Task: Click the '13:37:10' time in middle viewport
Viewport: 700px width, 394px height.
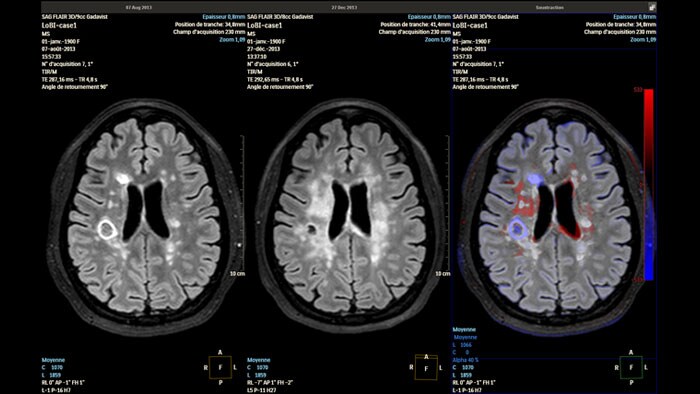Action: click(257, 57)
